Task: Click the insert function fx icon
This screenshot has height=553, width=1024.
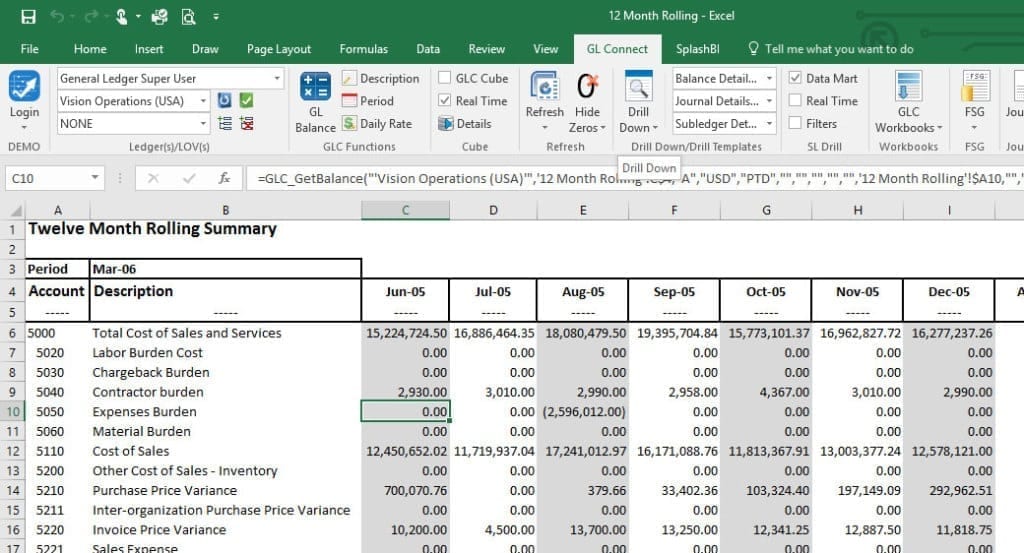Action: coord(225,178)
